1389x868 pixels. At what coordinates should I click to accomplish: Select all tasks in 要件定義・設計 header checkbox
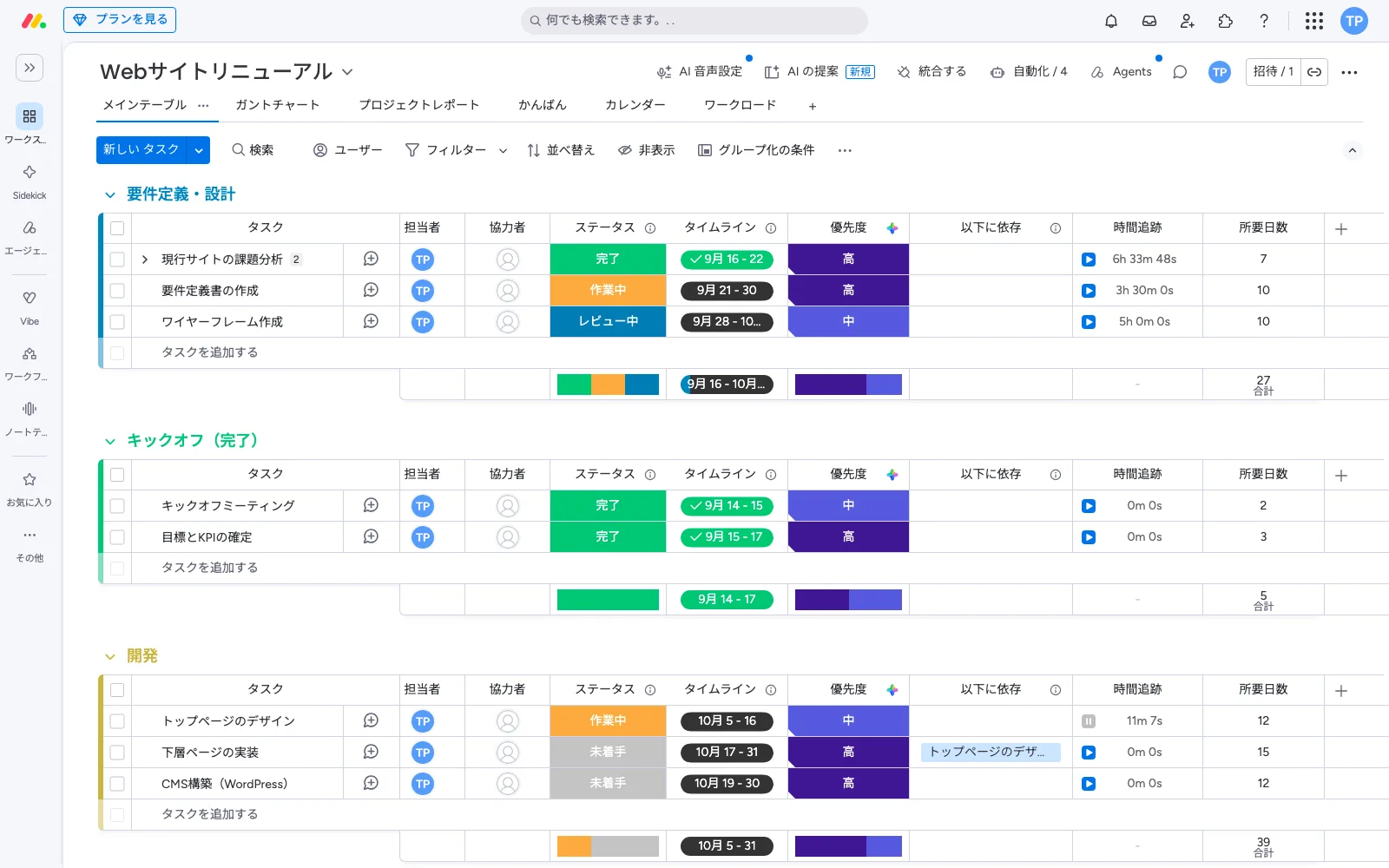coord(117,228)
